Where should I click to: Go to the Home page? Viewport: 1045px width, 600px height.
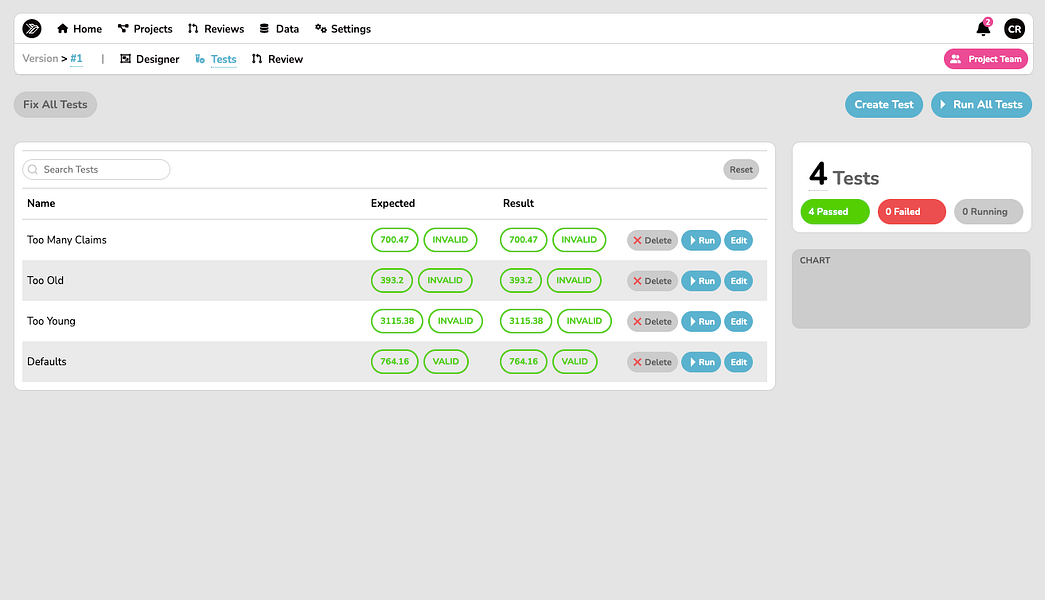pyautogui.click(x=79, y=29)
